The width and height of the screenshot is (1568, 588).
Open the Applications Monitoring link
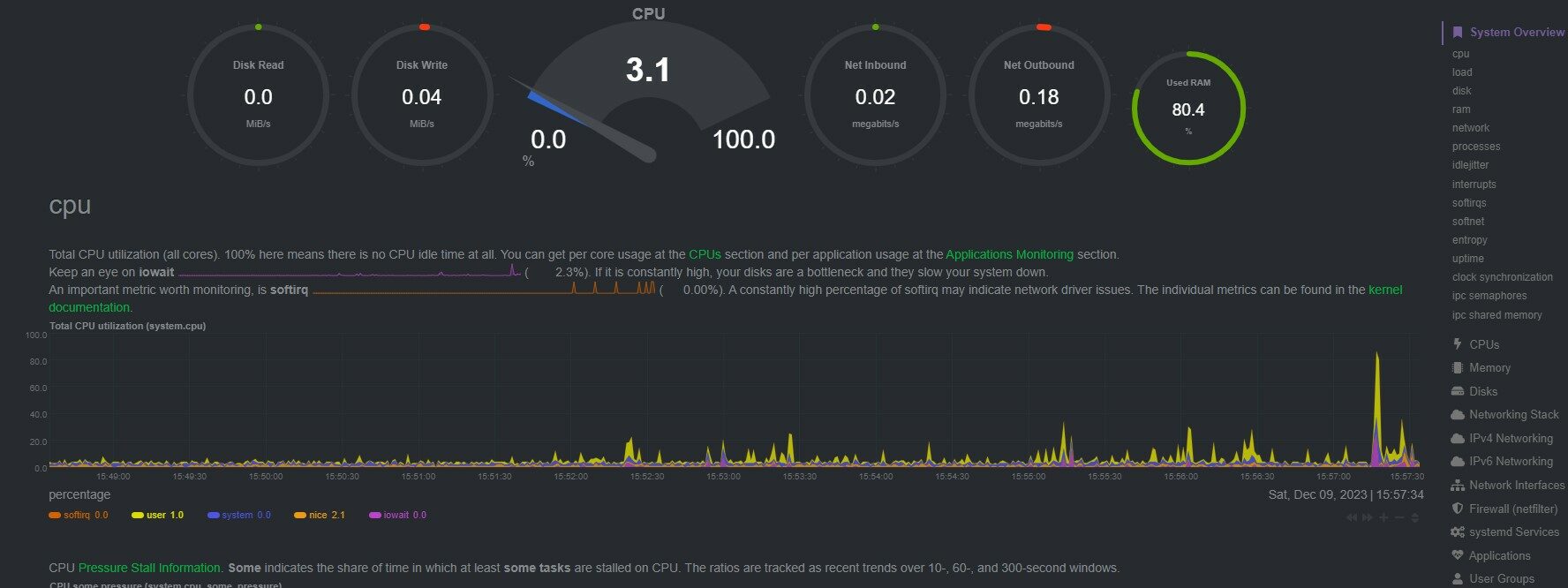(1009, 254)
